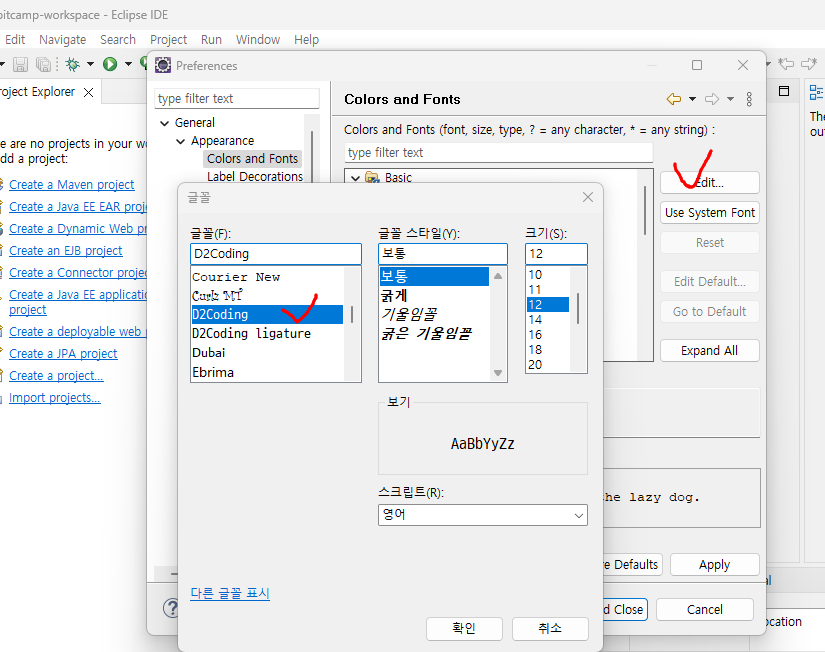Click Create a JPA project link
This screenshot has width=825, height=652.
click(x=63, y=354)
